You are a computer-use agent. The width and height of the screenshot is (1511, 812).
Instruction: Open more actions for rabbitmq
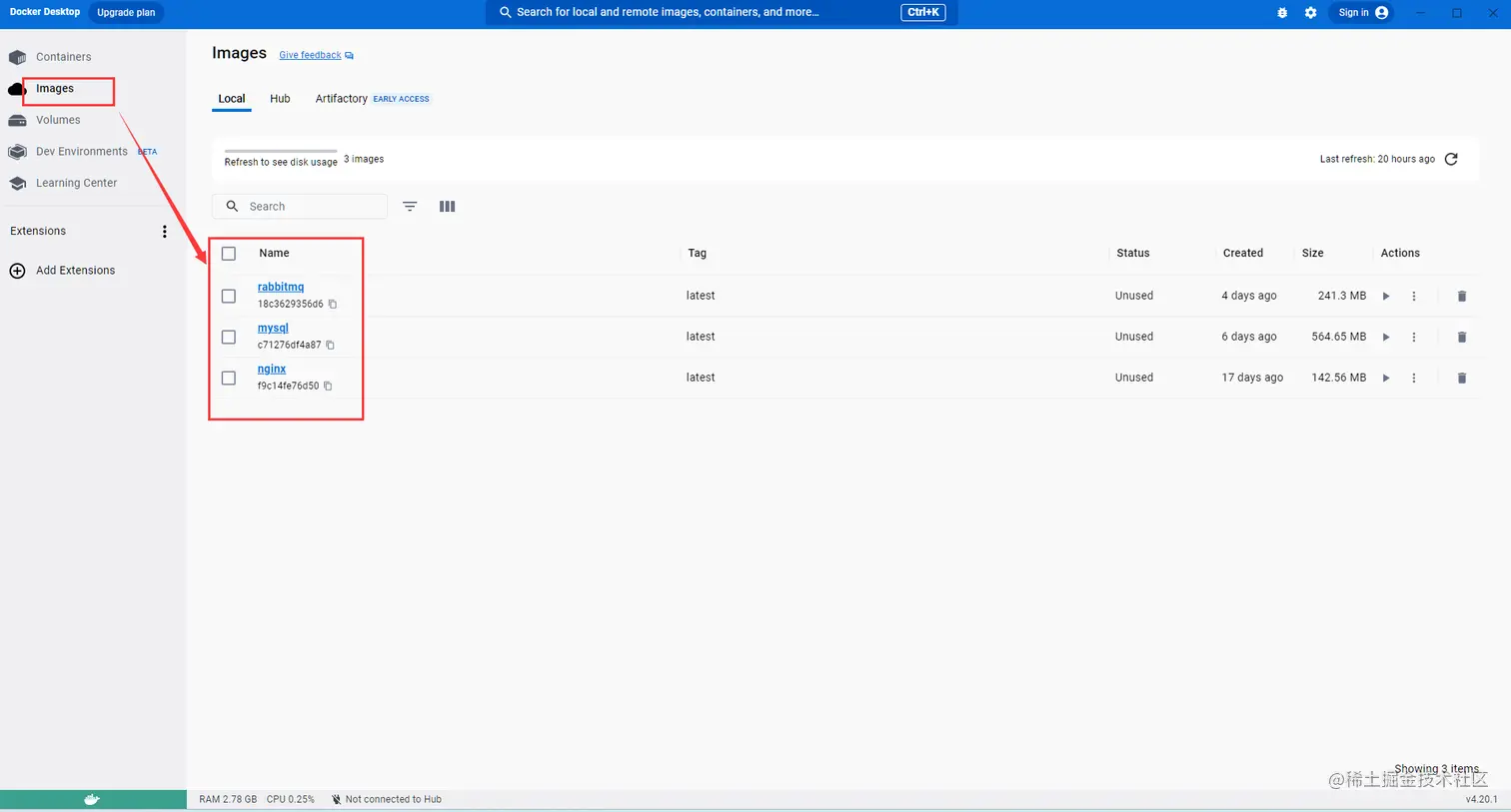click(1414, 296)
